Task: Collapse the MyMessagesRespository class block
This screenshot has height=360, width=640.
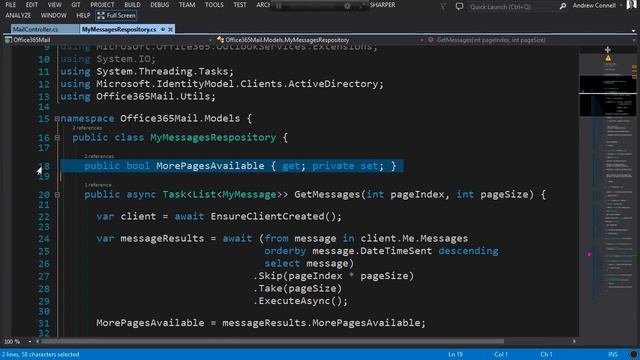Action: tap(57, 138)
